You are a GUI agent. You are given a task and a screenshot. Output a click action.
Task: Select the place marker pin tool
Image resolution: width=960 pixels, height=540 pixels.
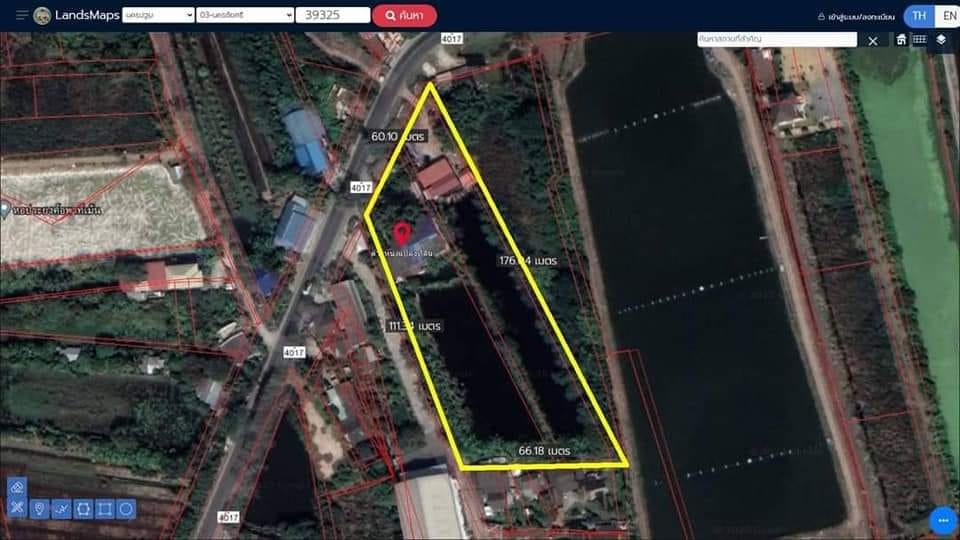(39, 509)
